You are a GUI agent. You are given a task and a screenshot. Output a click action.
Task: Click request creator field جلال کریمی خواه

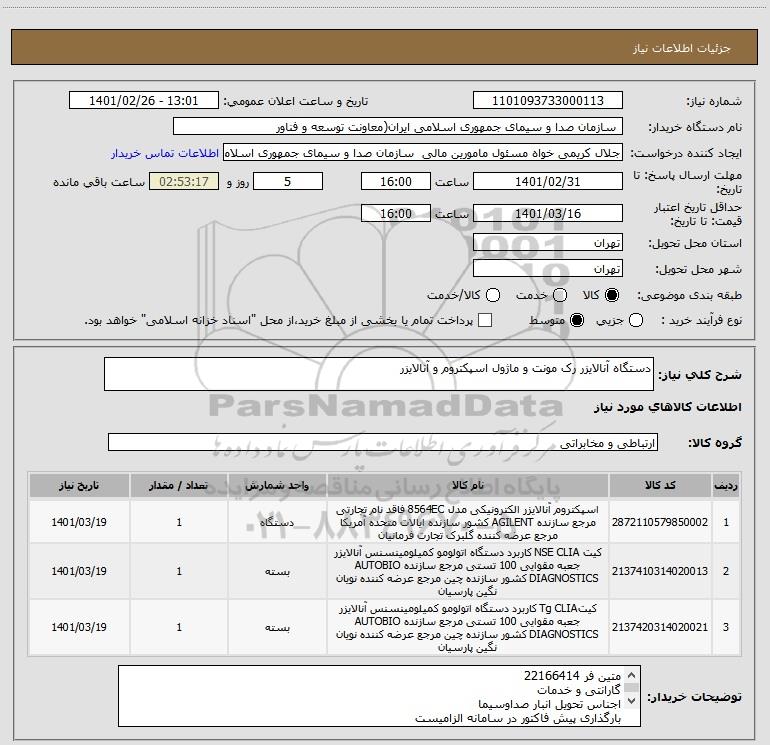click(422, 153)
